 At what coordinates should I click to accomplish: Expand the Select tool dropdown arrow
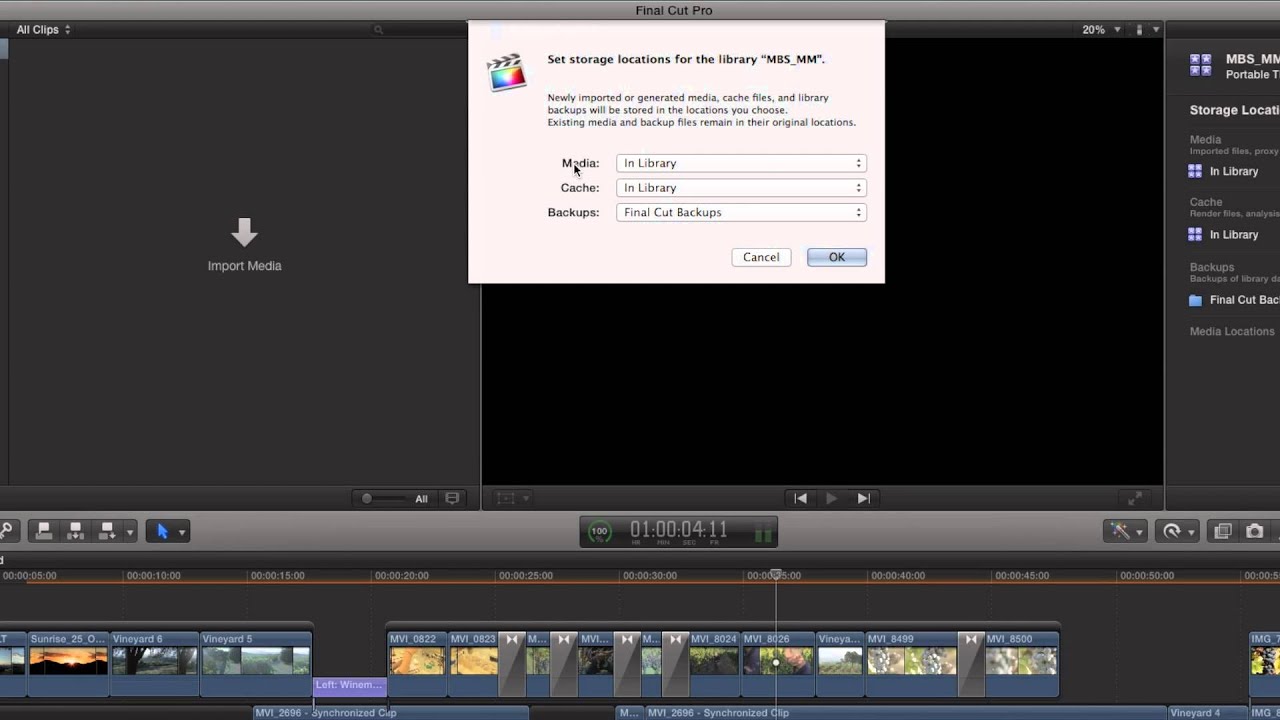pos(182,532)
